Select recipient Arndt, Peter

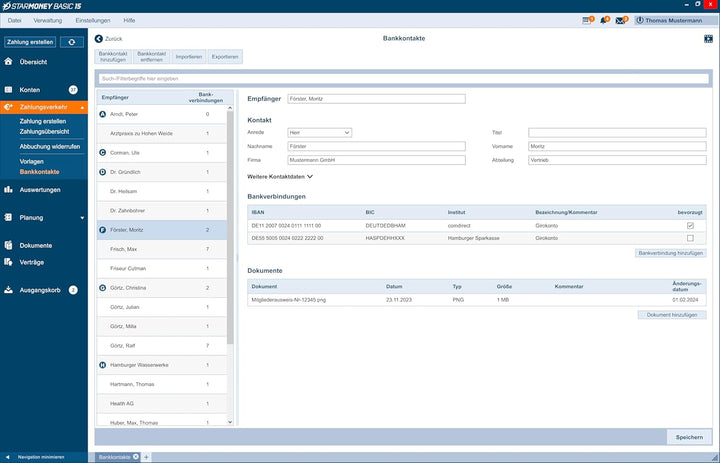pyautogui.click(x=162, y=114)
